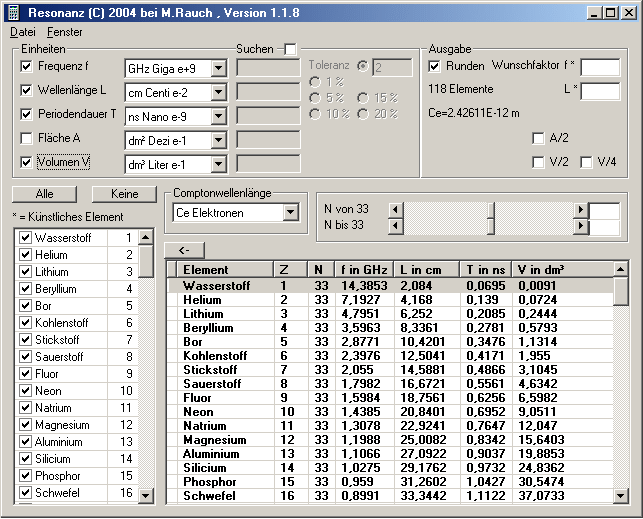
Task: Click left arrow of N von scrollbar
Action: click(395, 209)
